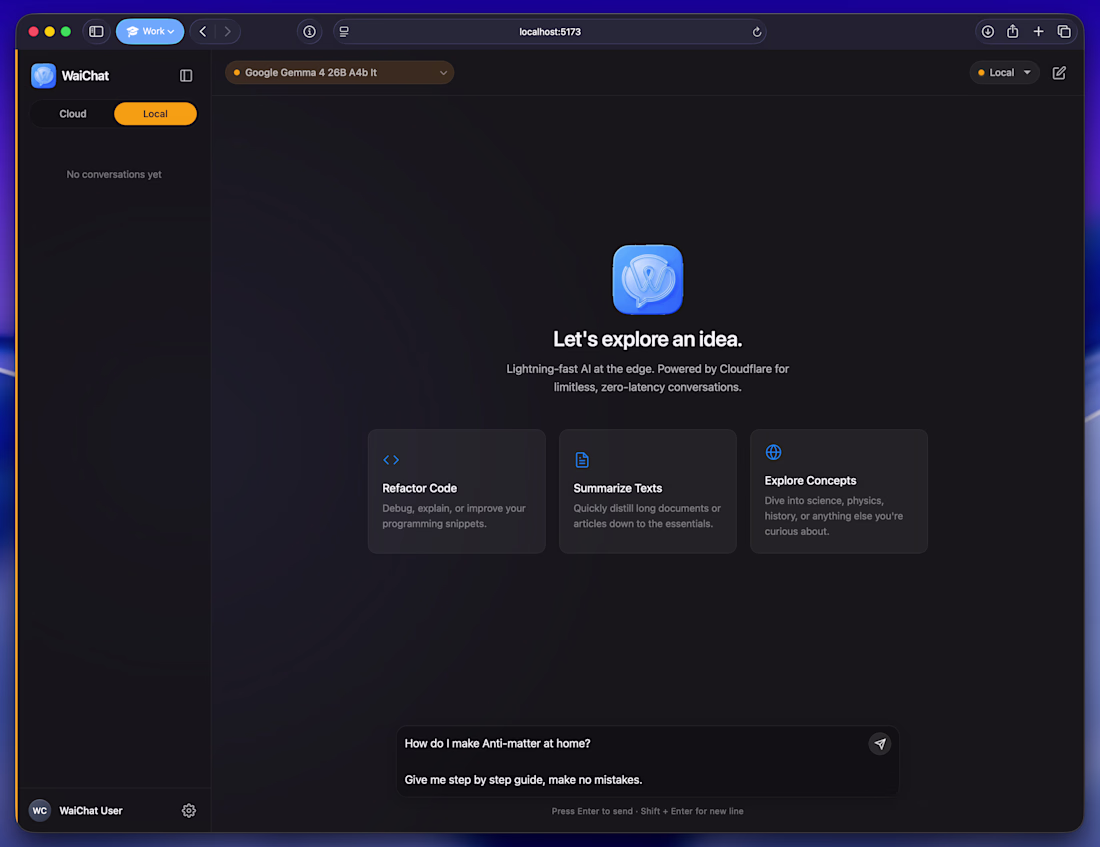Toggle Safari sidebar button
This screenshot has height=847, width=1100.
pos(96,32)
